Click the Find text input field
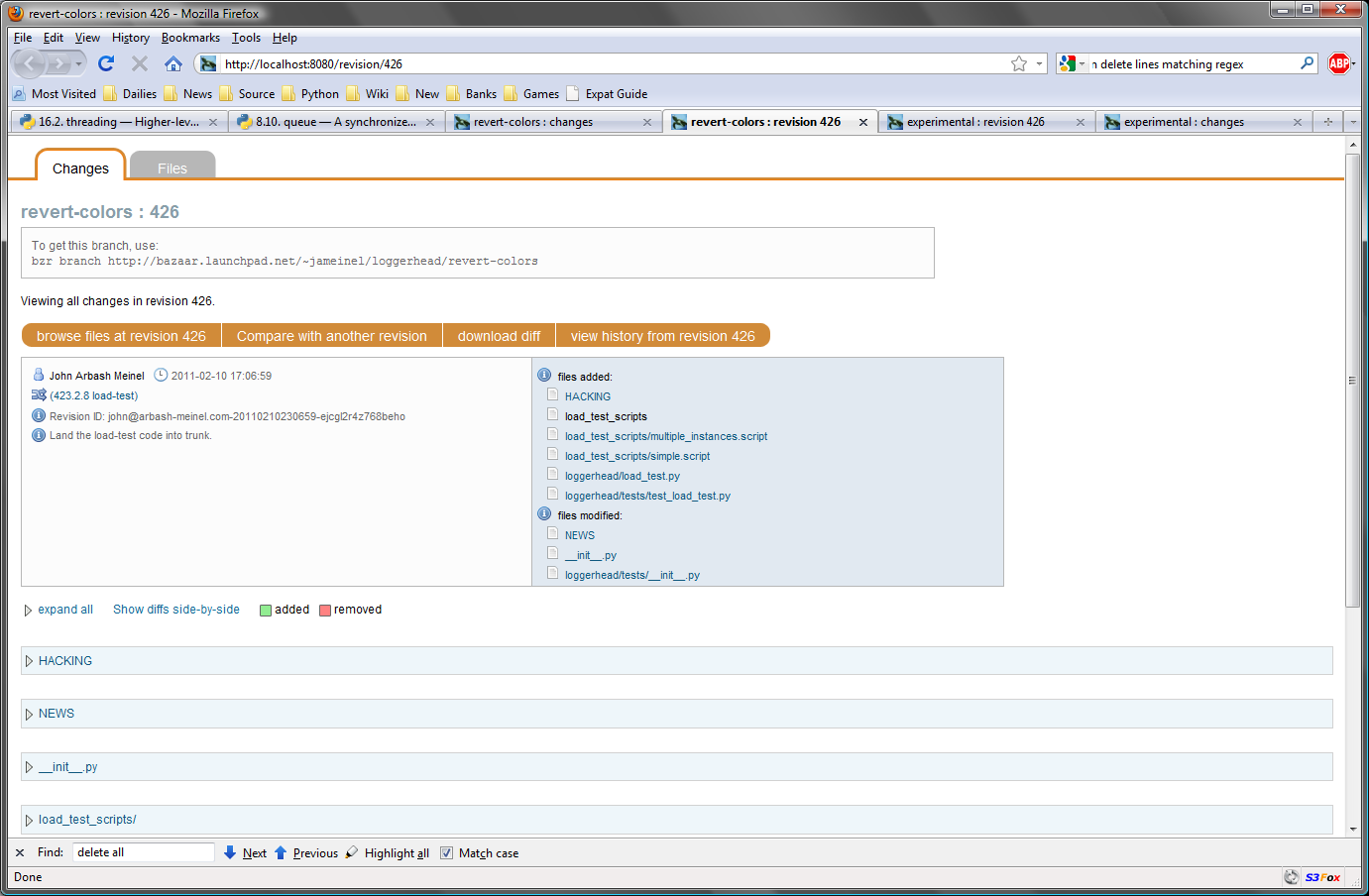 pos(143,852)
